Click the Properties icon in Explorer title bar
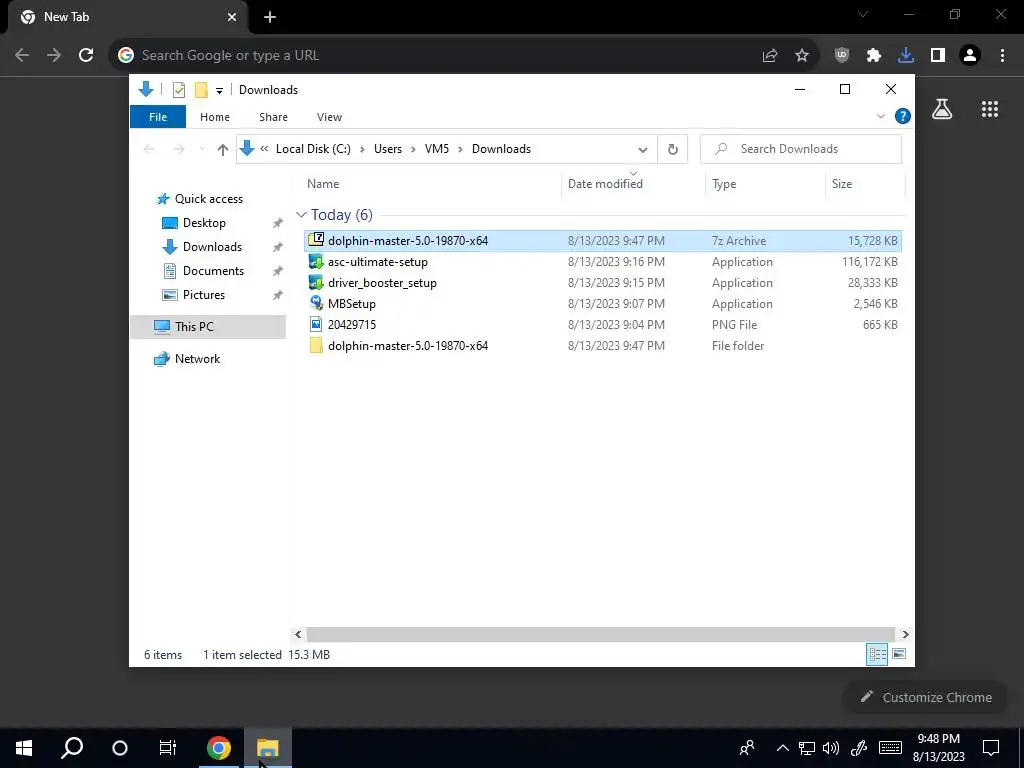Screen dimensions: 1024x768 [x=178, y=90]
